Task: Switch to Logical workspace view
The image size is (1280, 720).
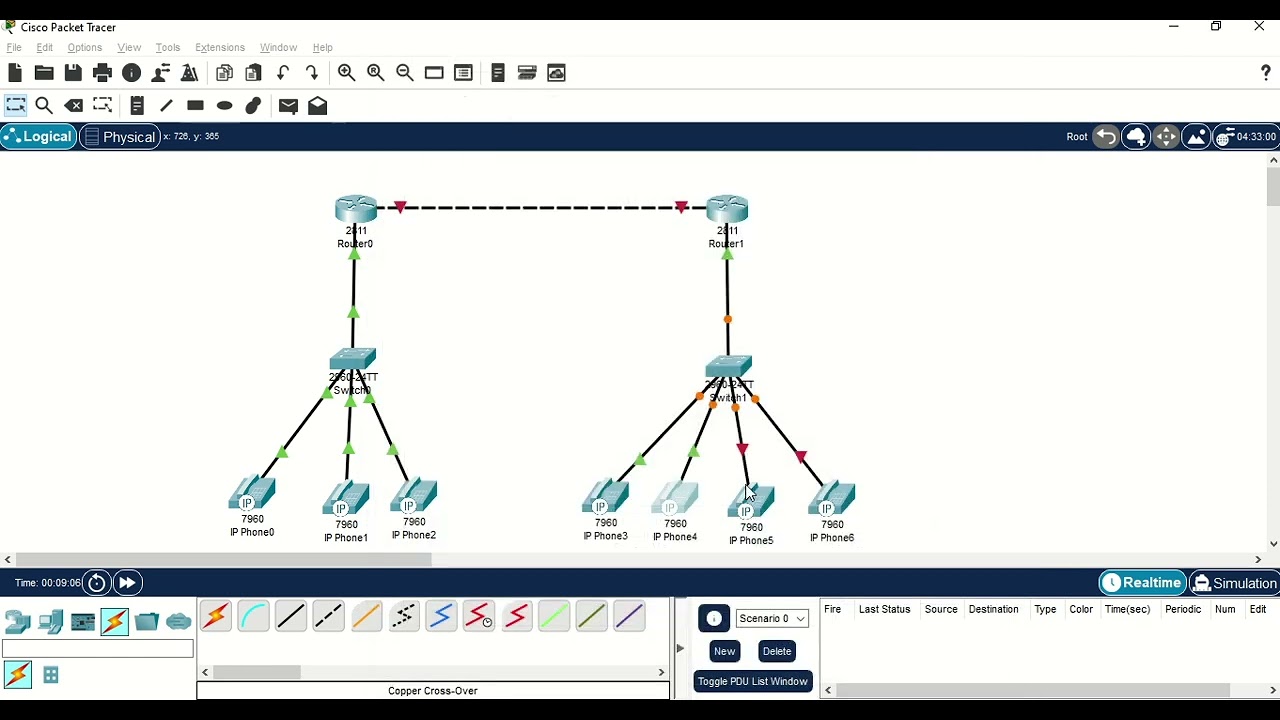Action: [38, 137]
